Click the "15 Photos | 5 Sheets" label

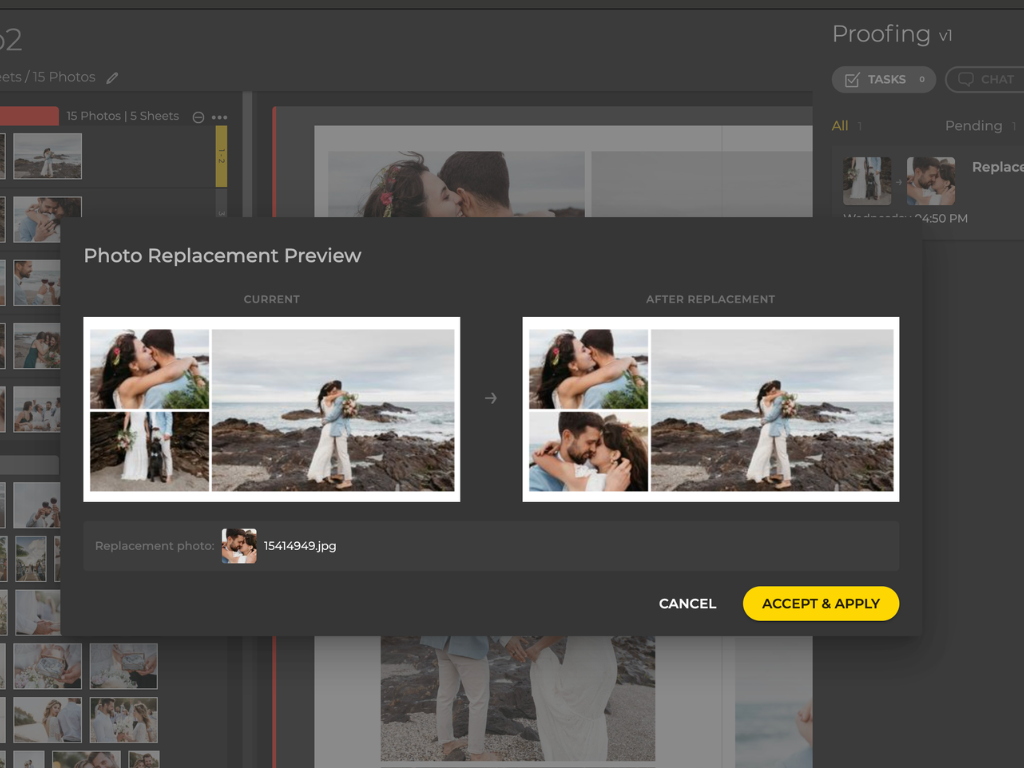[x=123, y=116]
